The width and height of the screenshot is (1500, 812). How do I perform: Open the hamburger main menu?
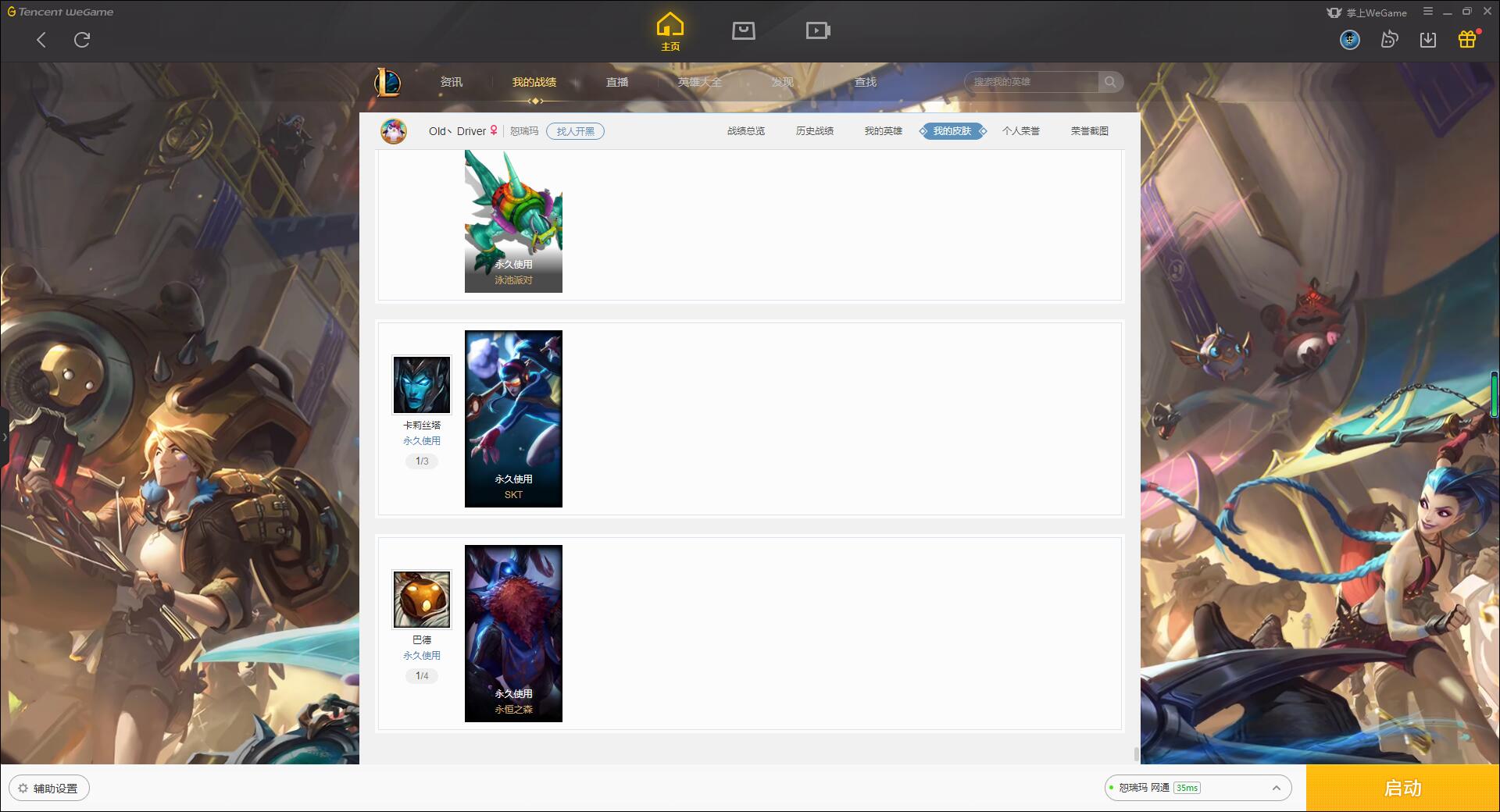coord(1428,12)
